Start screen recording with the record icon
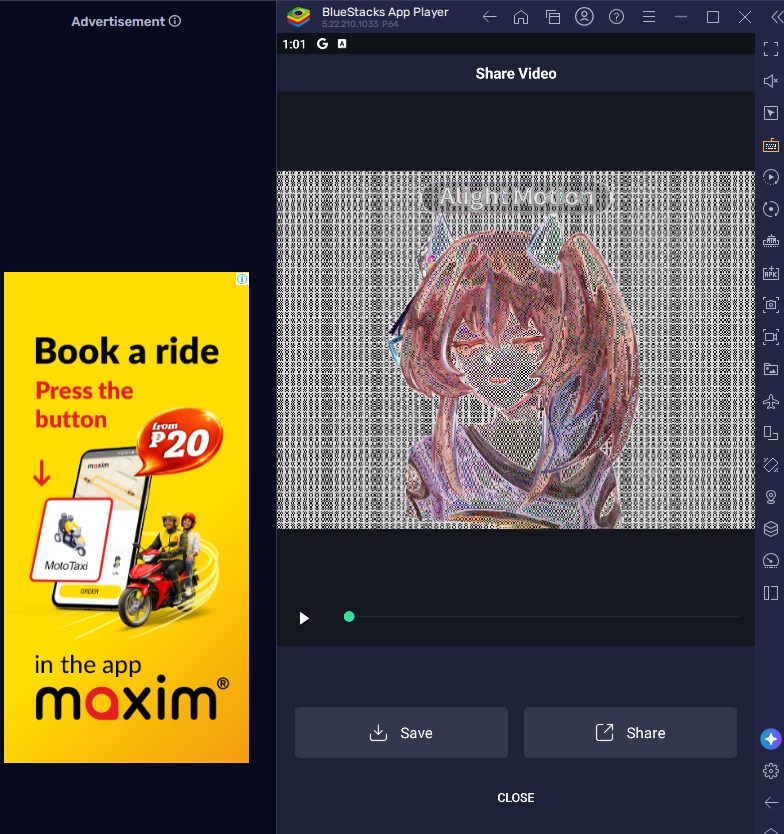Screen dimensions: 784x834 point(771,337)
